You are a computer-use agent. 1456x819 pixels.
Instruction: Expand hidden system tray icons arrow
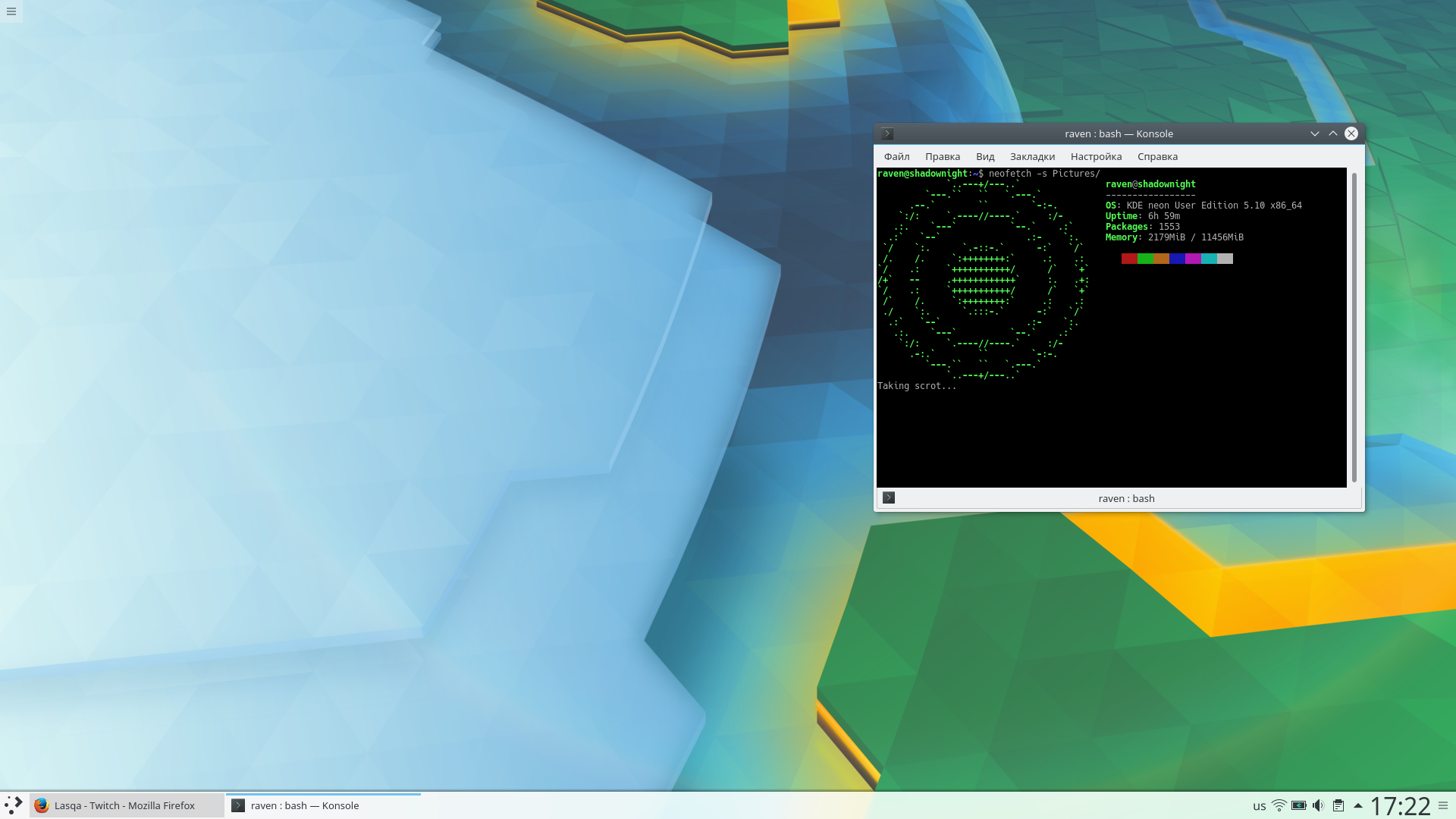click(1357, 805)
